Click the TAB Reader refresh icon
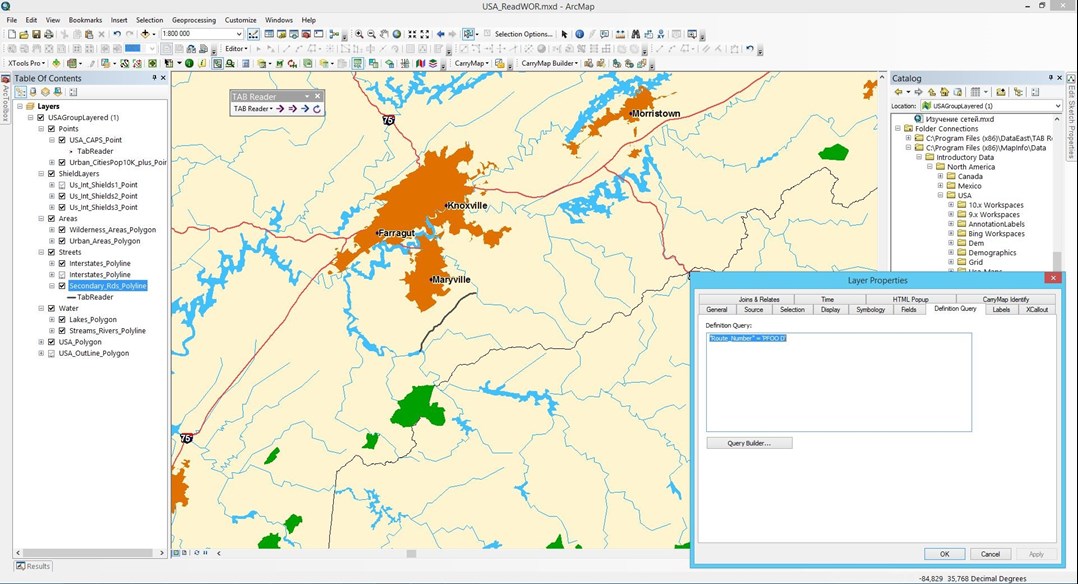Image resolution: width=1078 pixels, height=584 pixels. 317,109
